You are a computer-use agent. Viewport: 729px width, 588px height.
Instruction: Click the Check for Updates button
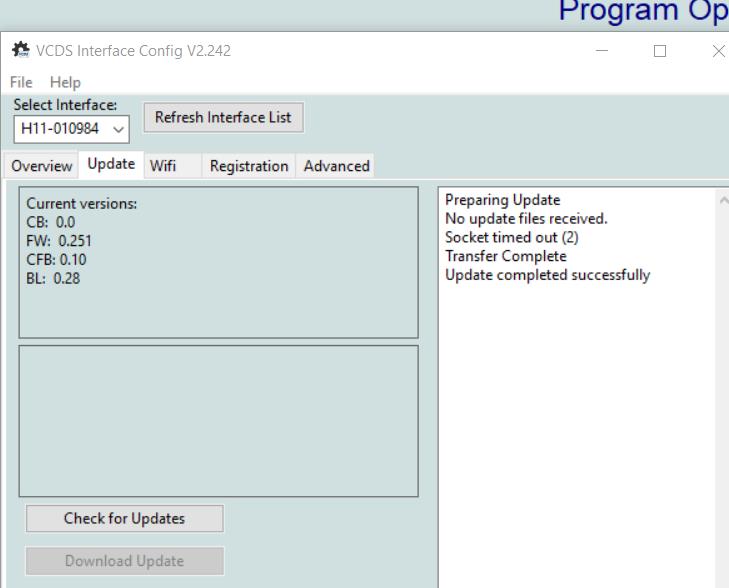click(125, 518)
